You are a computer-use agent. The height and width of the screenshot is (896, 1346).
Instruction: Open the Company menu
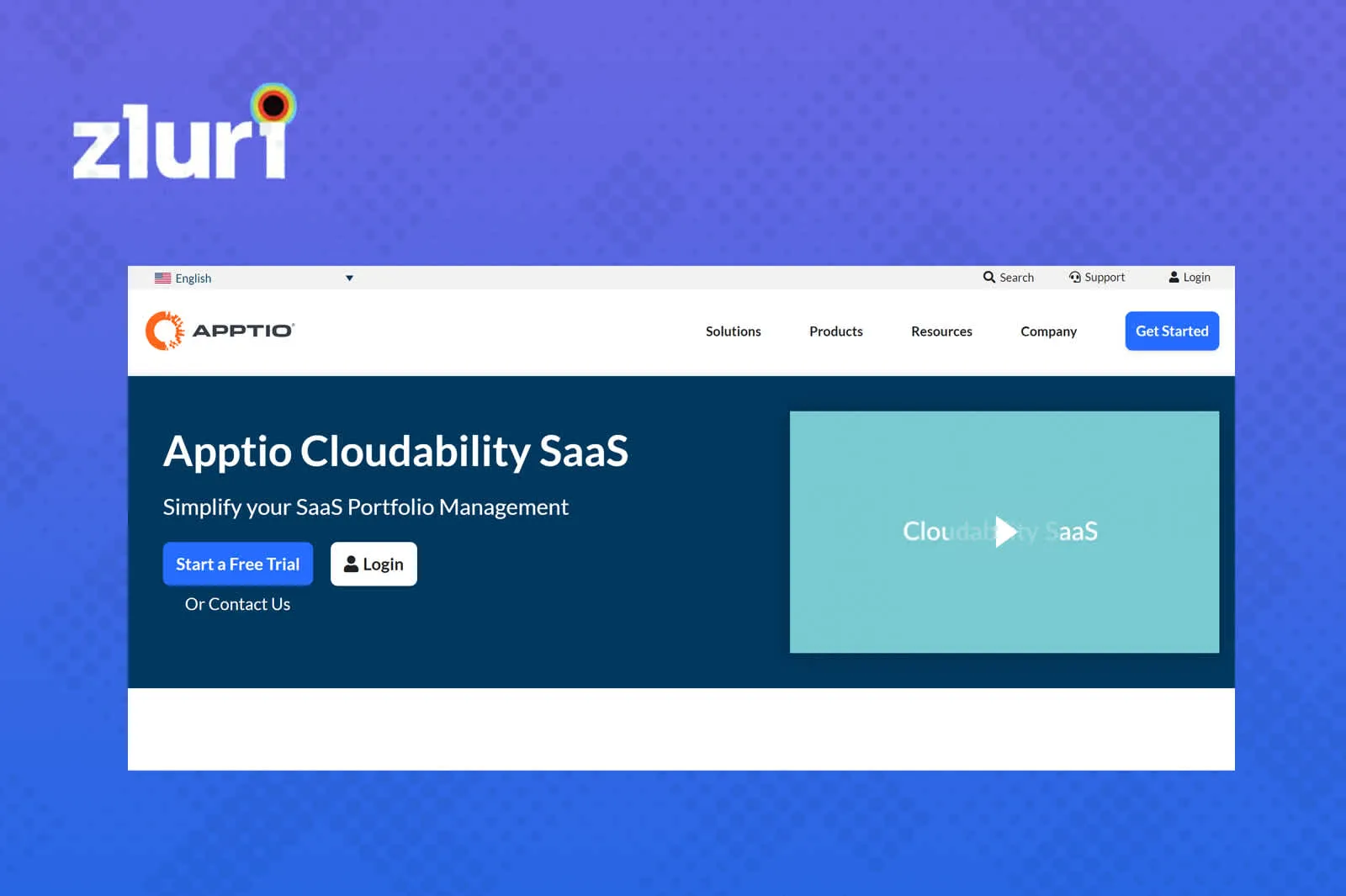[x=1048, y=331]
